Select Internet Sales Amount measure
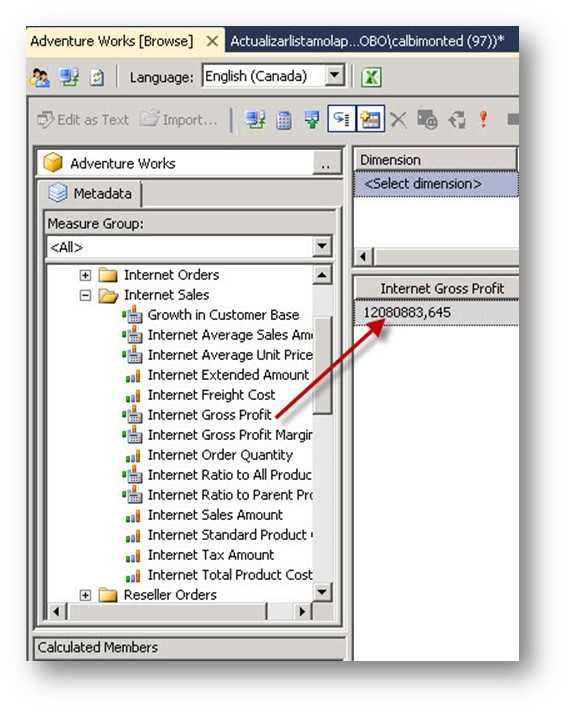Viewport: 571px width, 713px height. (x=215, y=515)
